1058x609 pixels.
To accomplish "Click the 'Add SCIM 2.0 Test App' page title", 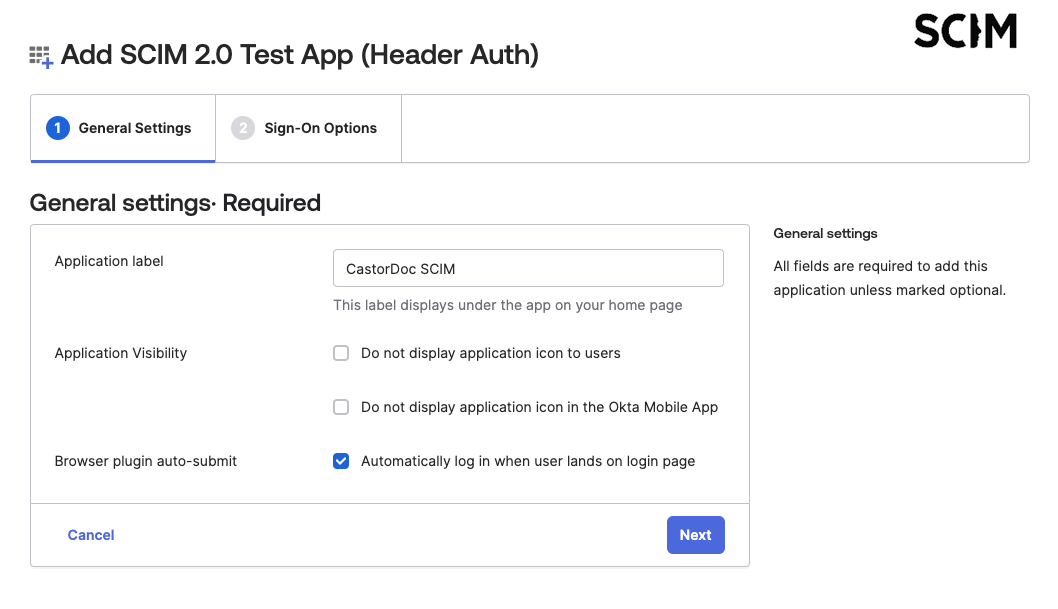I will 299,54.
